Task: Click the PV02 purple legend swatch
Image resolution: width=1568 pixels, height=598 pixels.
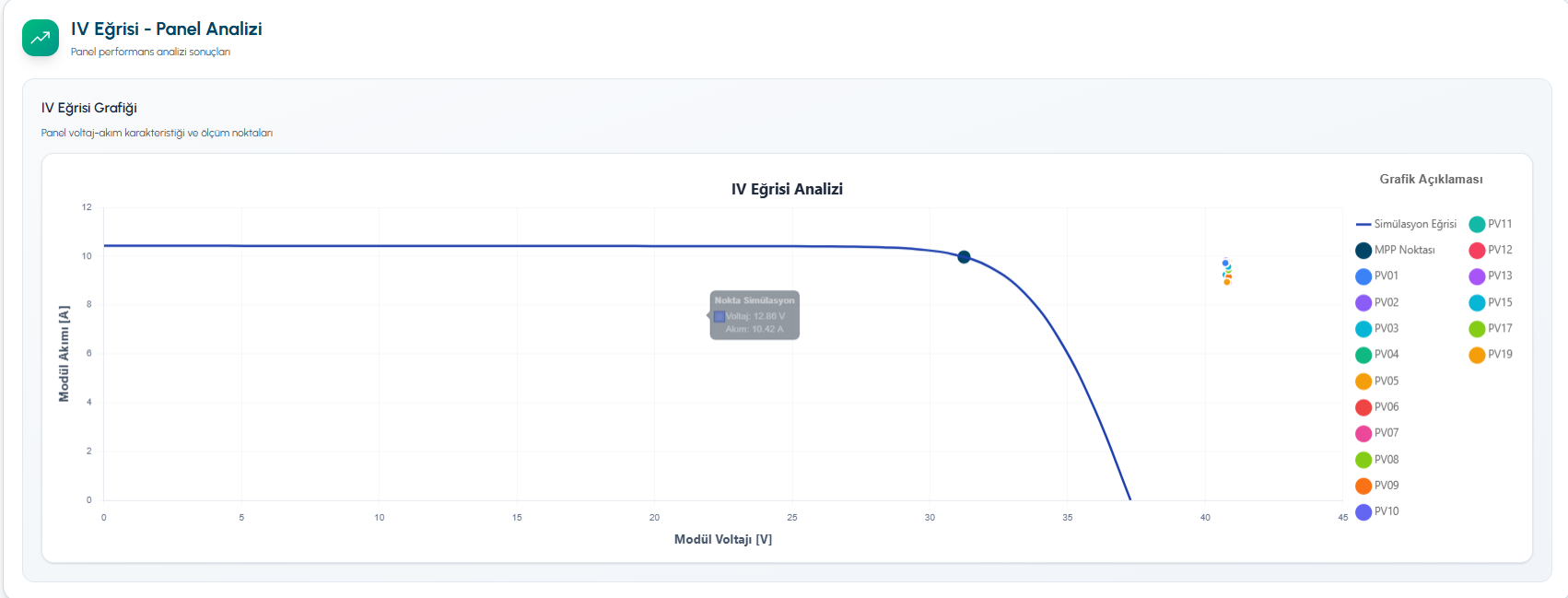Action: coord(1363,302)
